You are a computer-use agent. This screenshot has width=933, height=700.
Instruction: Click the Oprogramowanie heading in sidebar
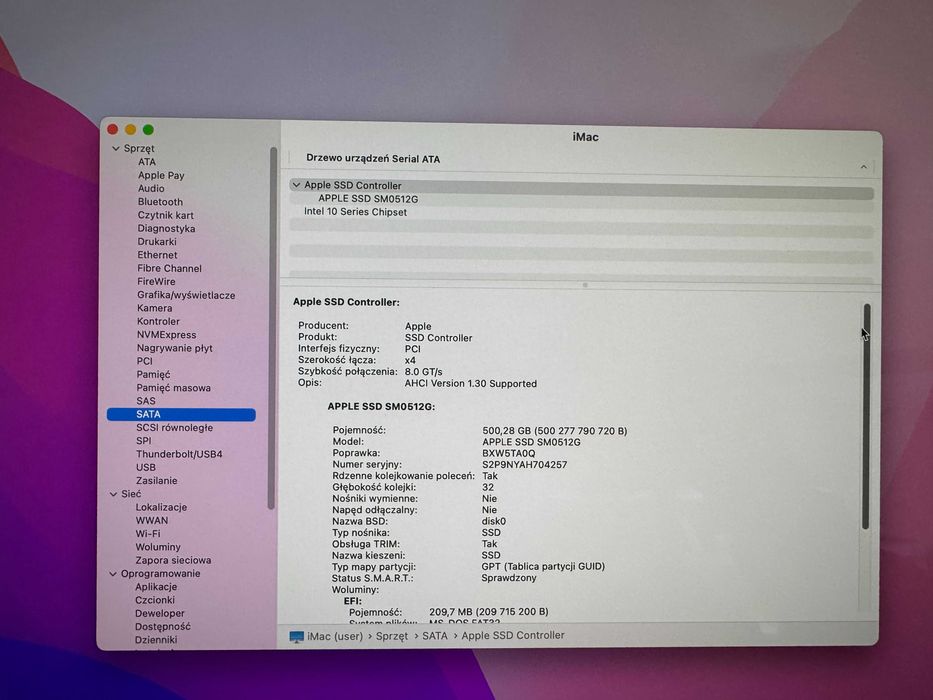tap(160, 574)
